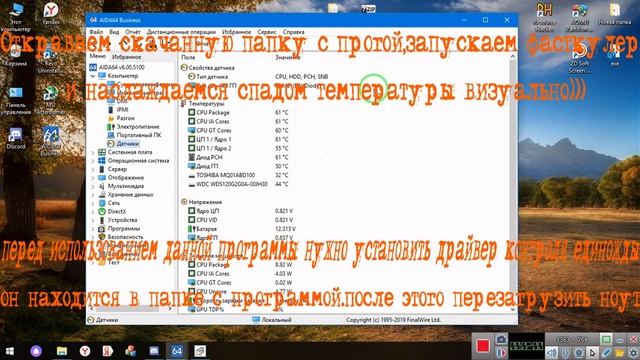Toggle recorder webcam overlay
640x360 pixels.
579,352
